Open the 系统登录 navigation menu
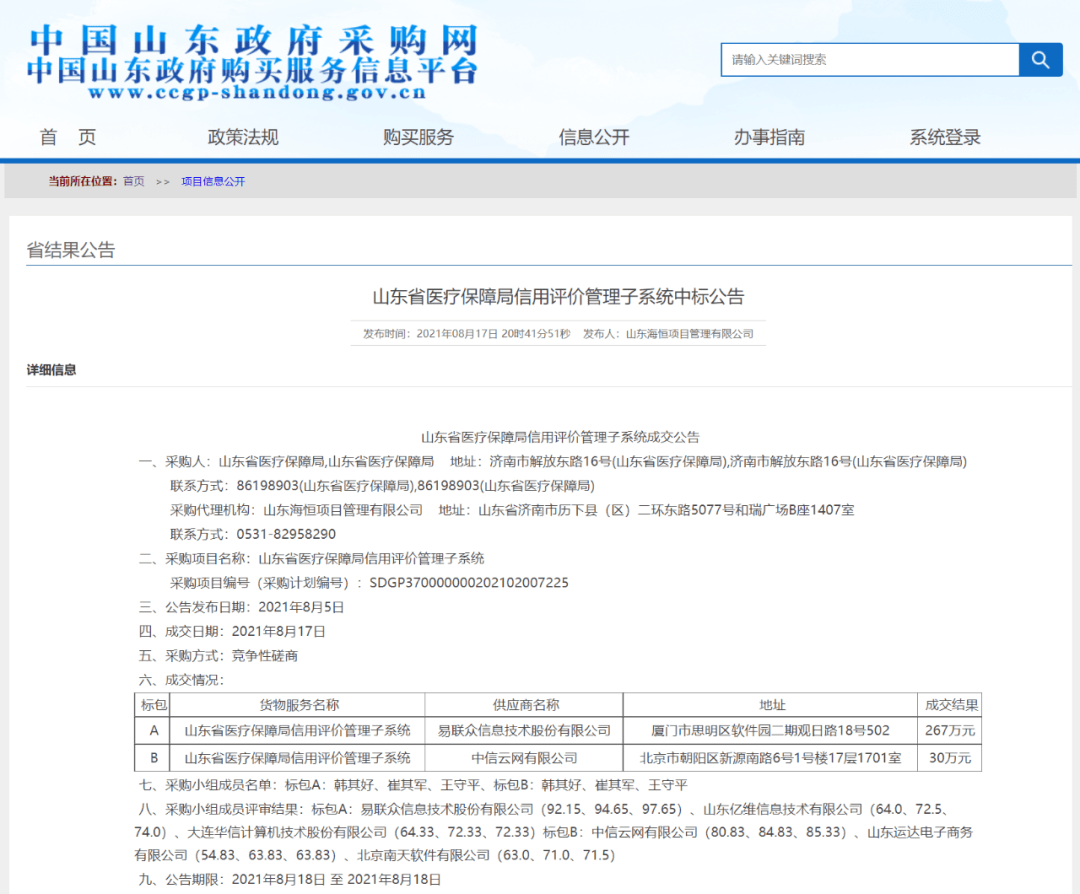 click(945, 137)
